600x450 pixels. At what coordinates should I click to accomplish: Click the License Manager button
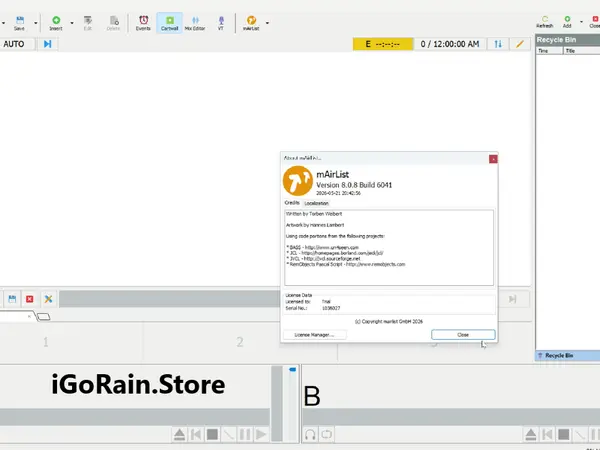tap(315, 335)
